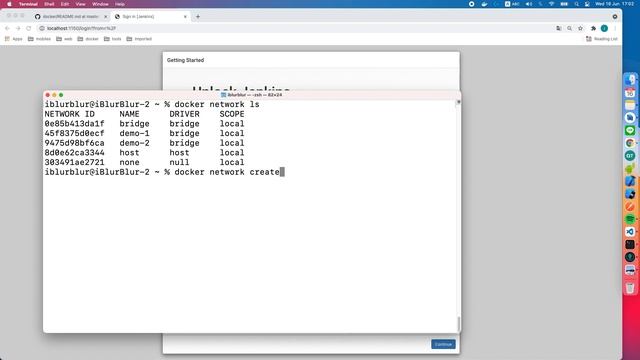Go forward in Chrome

point(18,28)
